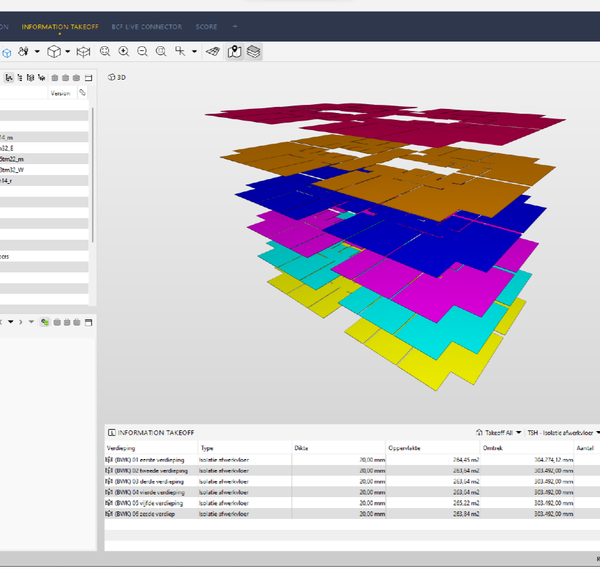
Task: Open the Score tab
Action: [206, 25]
